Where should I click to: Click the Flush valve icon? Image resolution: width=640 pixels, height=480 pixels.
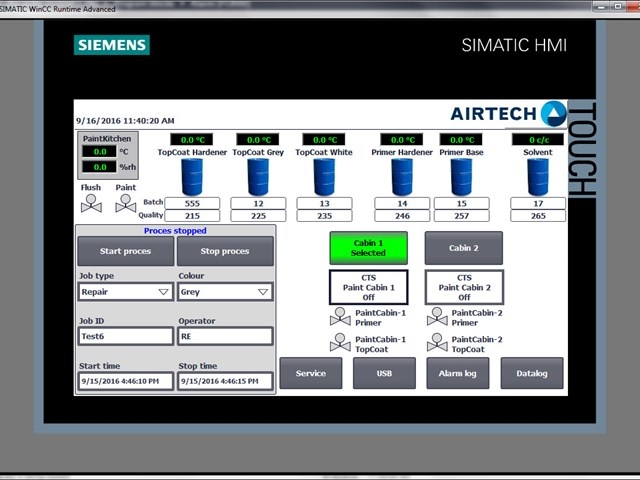tap(91, 203)
